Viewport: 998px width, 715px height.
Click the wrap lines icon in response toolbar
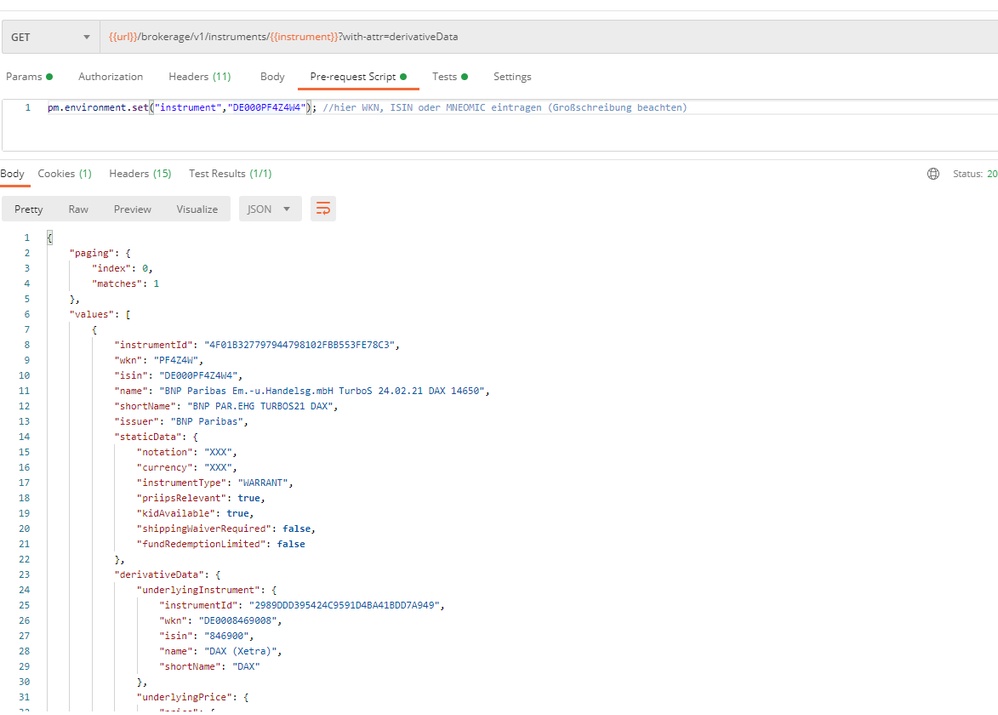pos(323,209)
